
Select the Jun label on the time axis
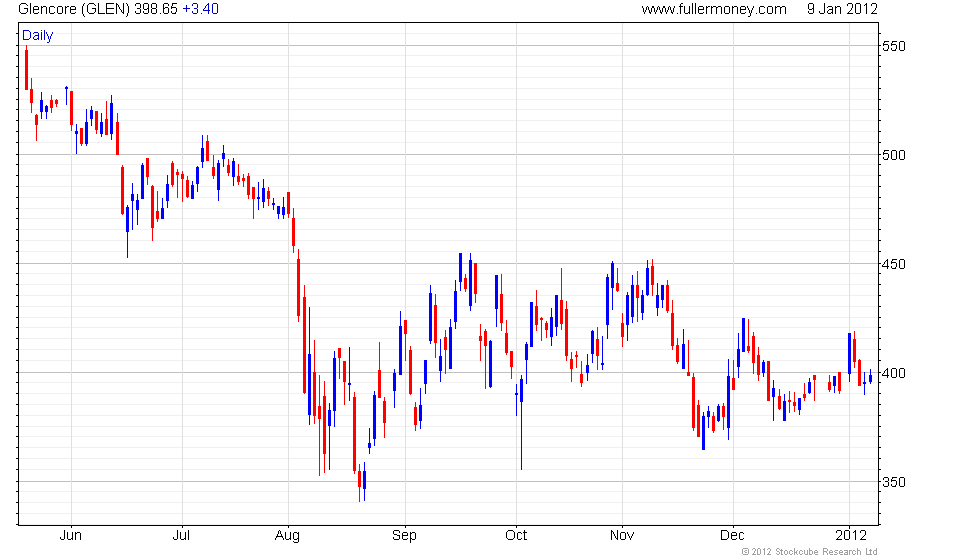pos(70,536)
